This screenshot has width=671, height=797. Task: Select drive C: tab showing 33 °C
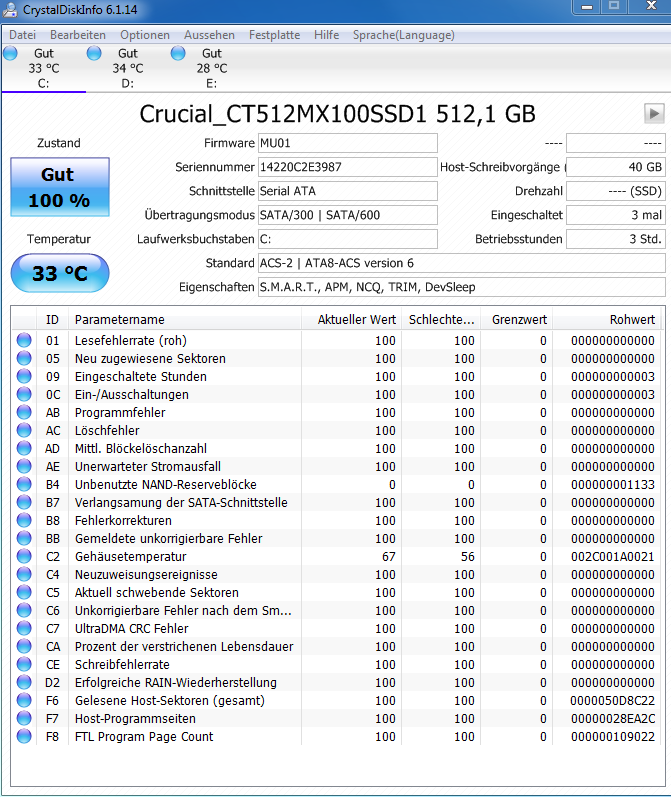click(44, 68)
